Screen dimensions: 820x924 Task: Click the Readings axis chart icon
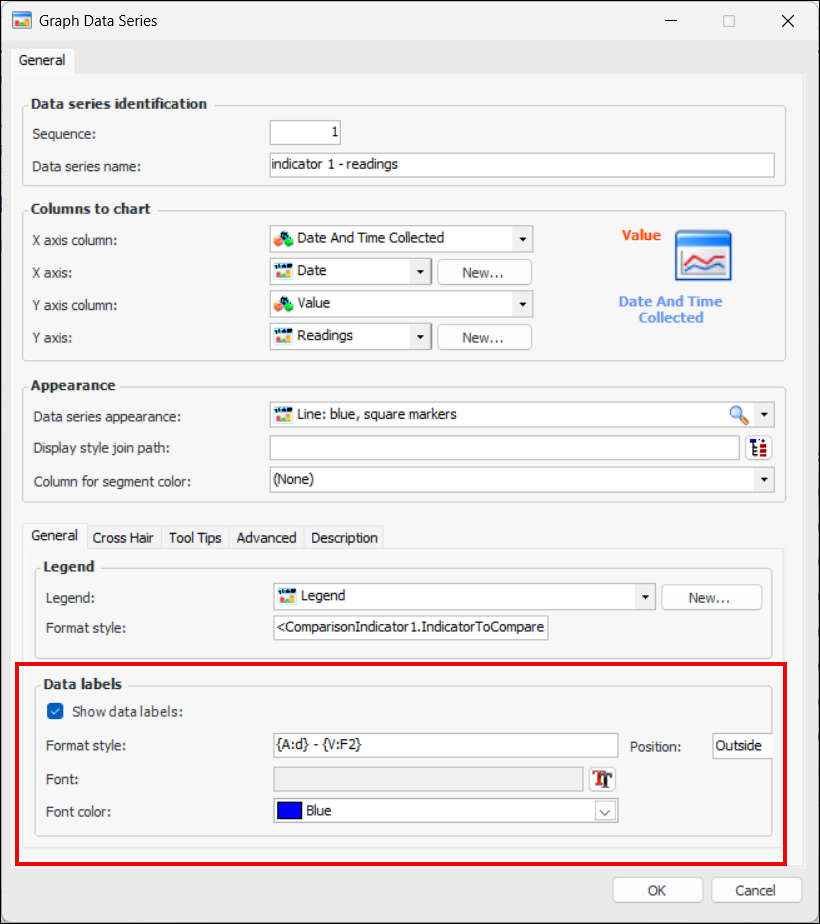tap(283, 336)
